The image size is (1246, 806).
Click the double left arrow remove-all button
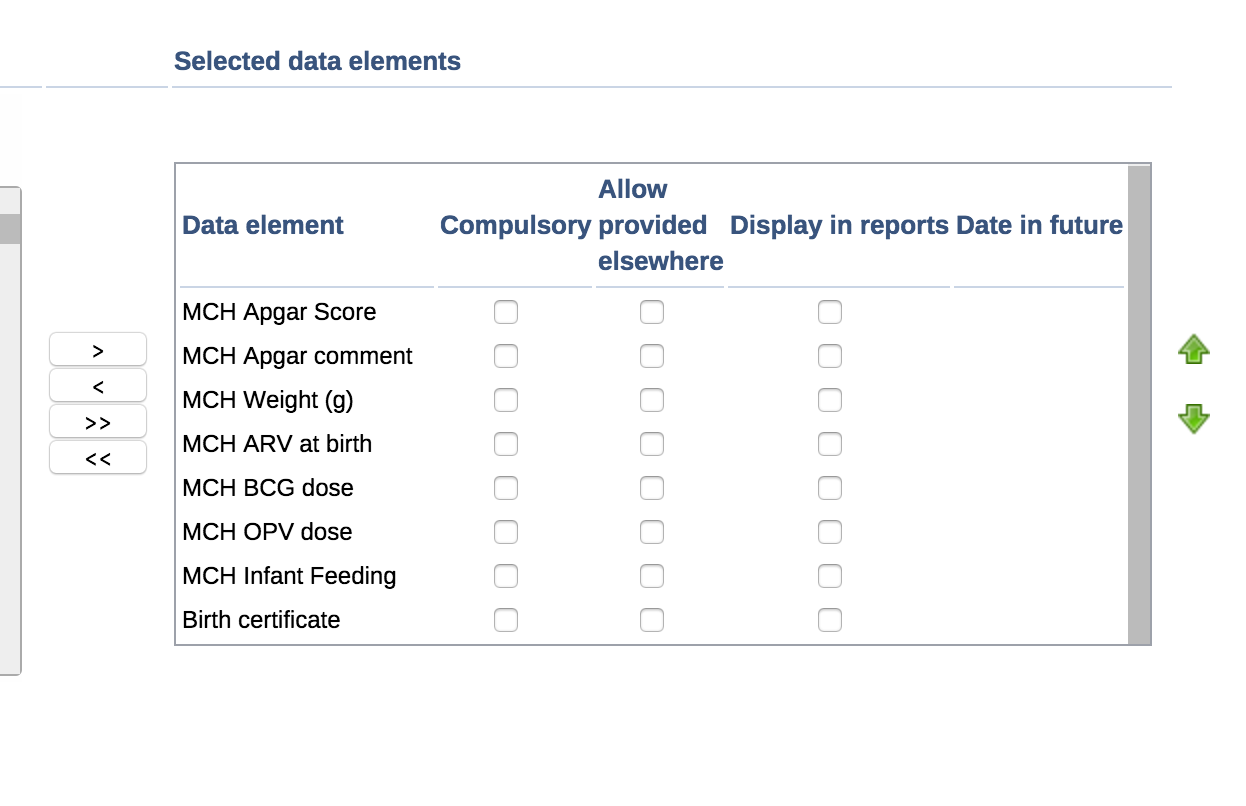pyautogui.click(x=98, y=458)
